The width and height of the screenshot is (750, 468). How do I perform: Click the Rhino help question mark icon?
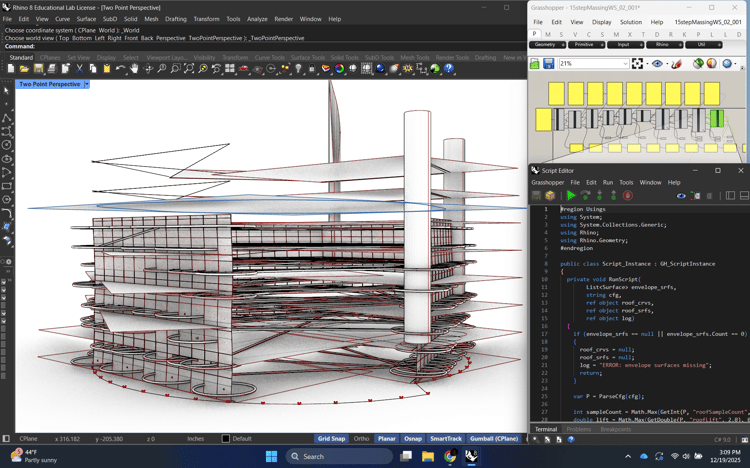[x=449, y=69]
